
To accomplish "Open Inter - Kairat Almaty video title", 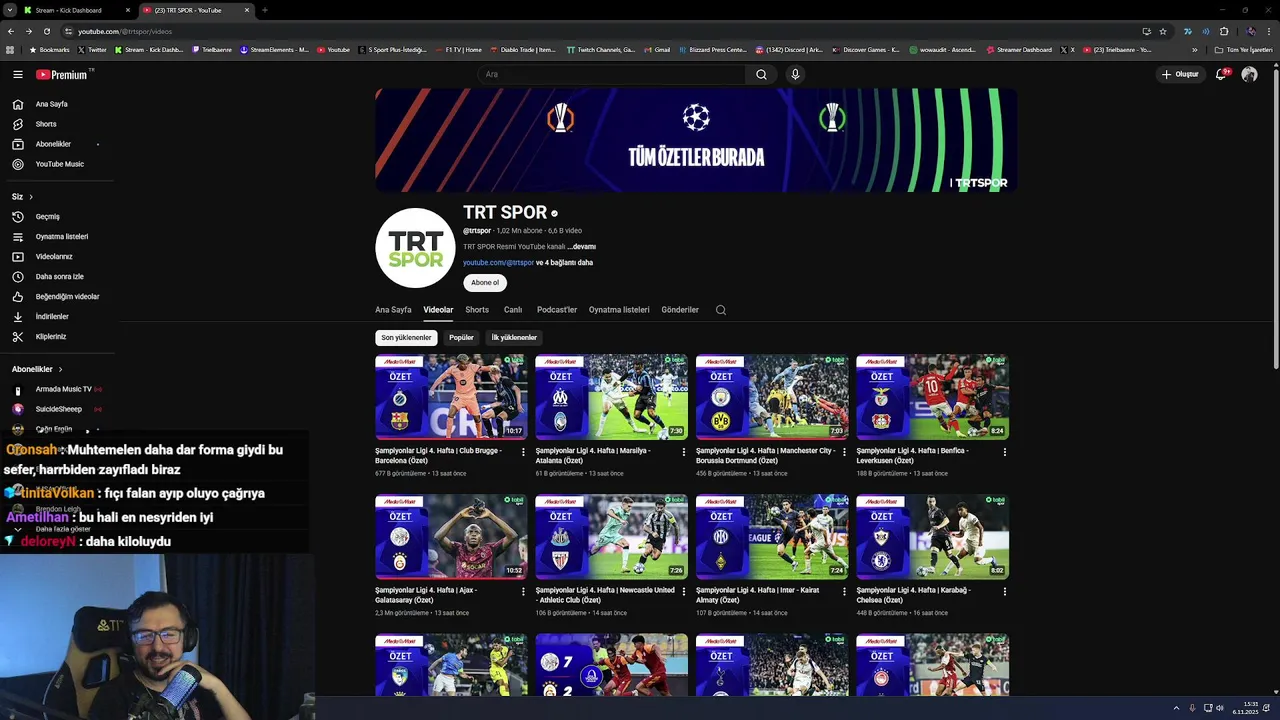I will [x=758, y=595].
